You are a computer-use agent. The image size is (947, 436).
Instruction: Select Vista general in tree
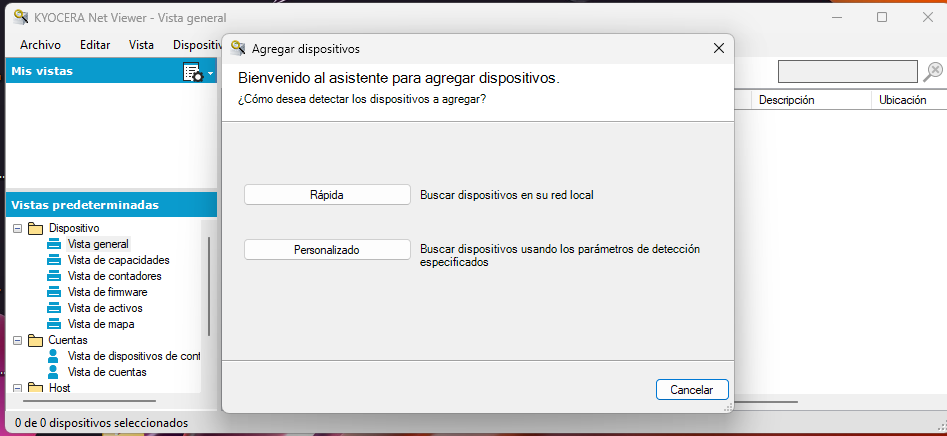[98, 244]
